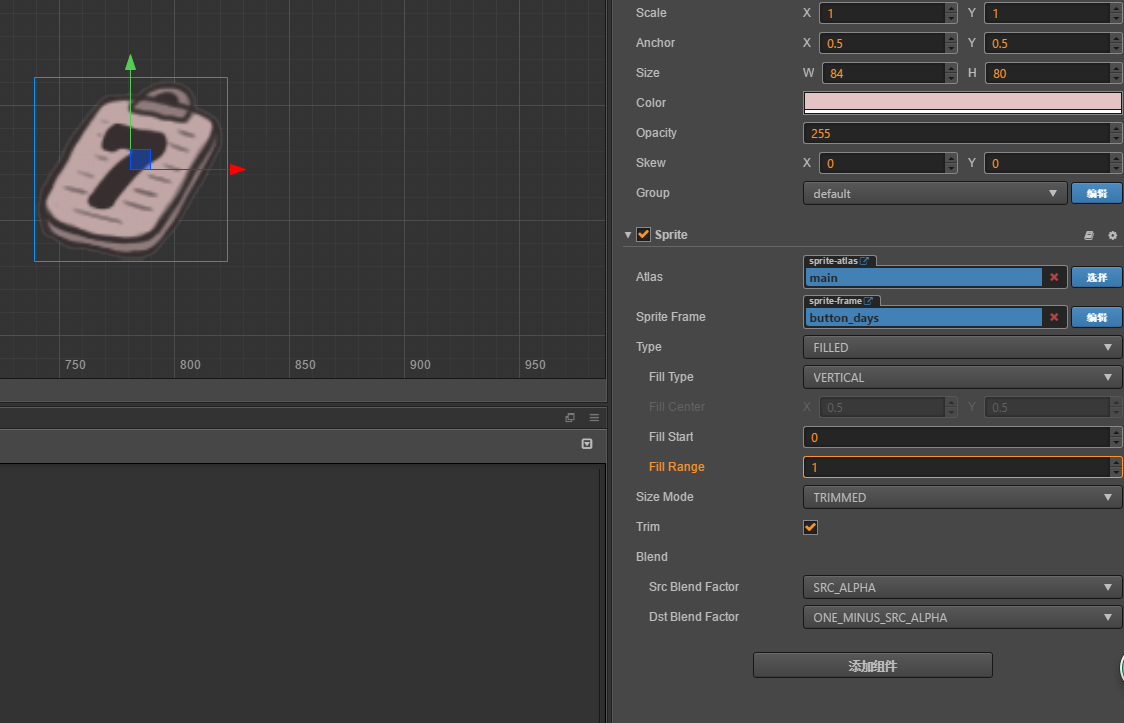Click the sprite-frame external link icon
The width and height of the screenshot is (1124, 723).
tap(869, 301)
